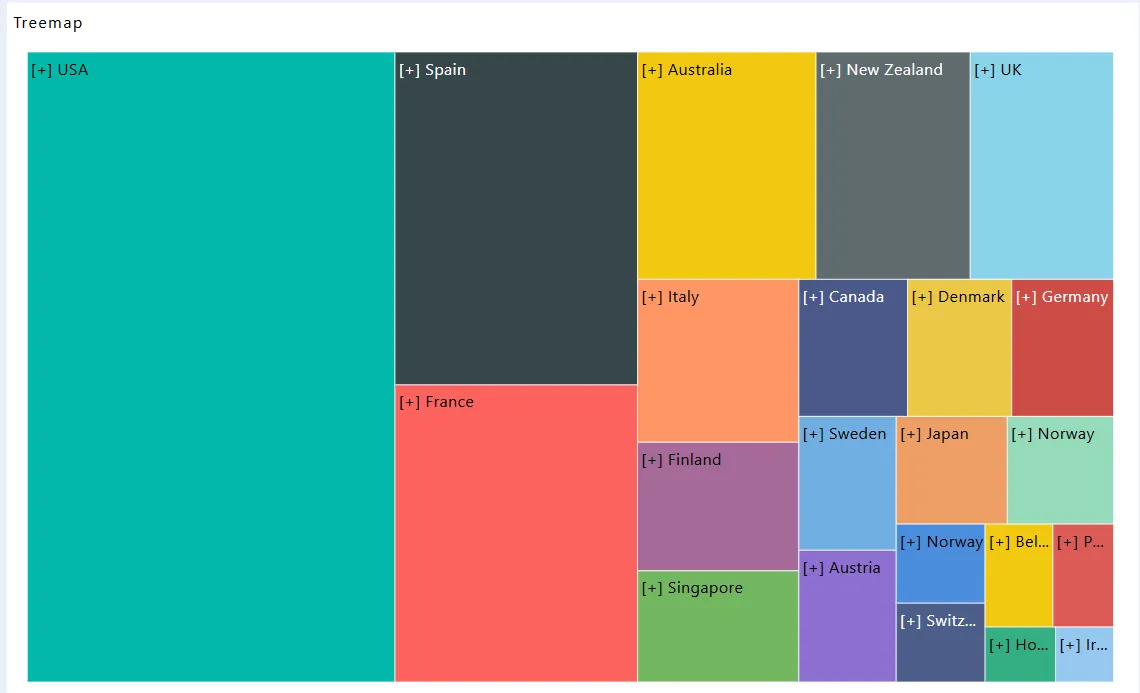Expand the light blue Ir... tile

coord(1084,654)
